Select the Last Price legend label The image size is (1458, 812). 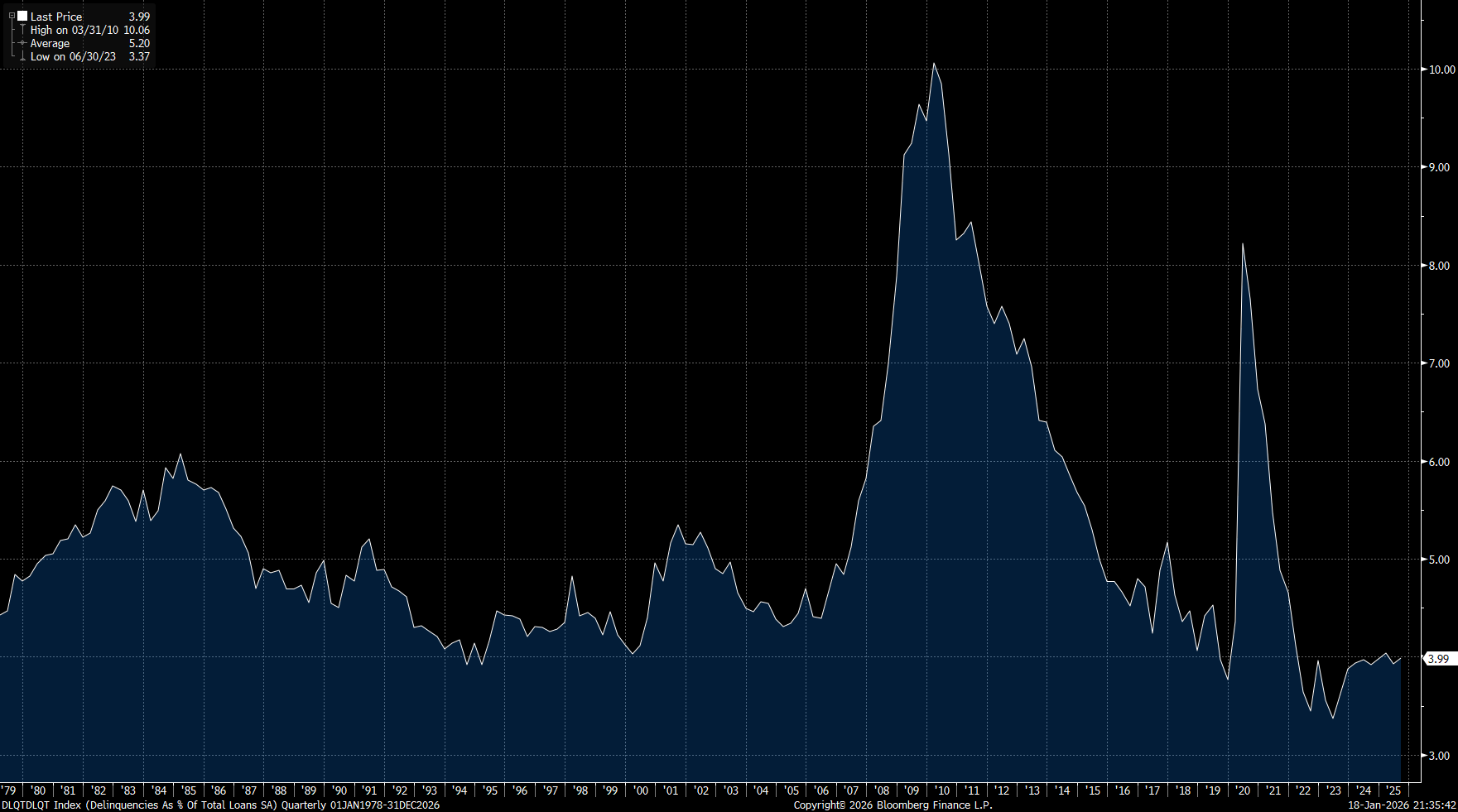pyautogui.click(x=56, y=17)
